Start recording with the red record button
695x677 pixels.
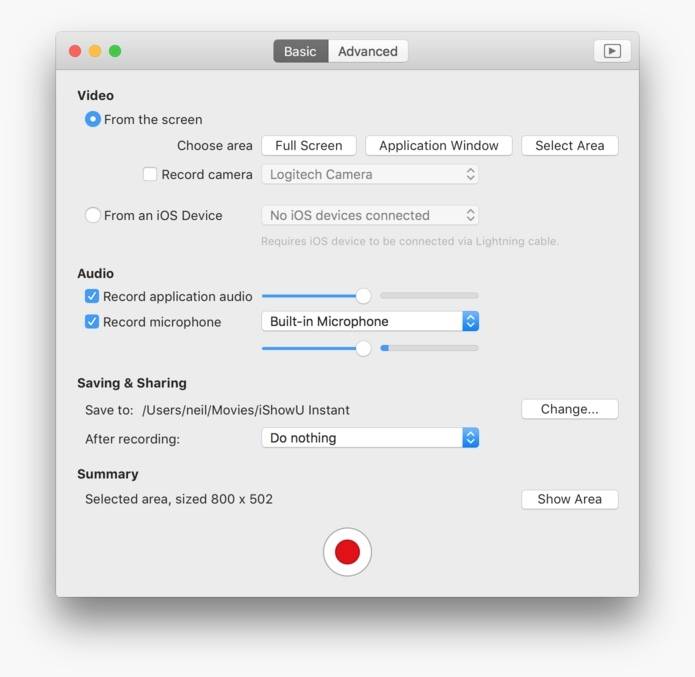click(347, 552)
